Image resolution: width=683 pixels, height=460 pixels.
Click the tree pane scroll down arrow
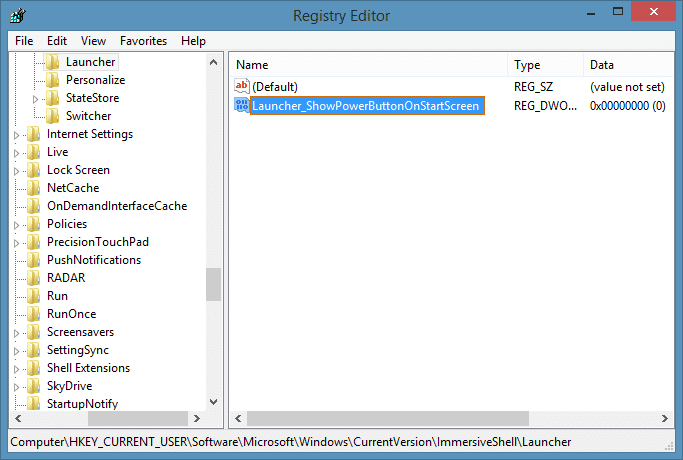tap(213, 402)
